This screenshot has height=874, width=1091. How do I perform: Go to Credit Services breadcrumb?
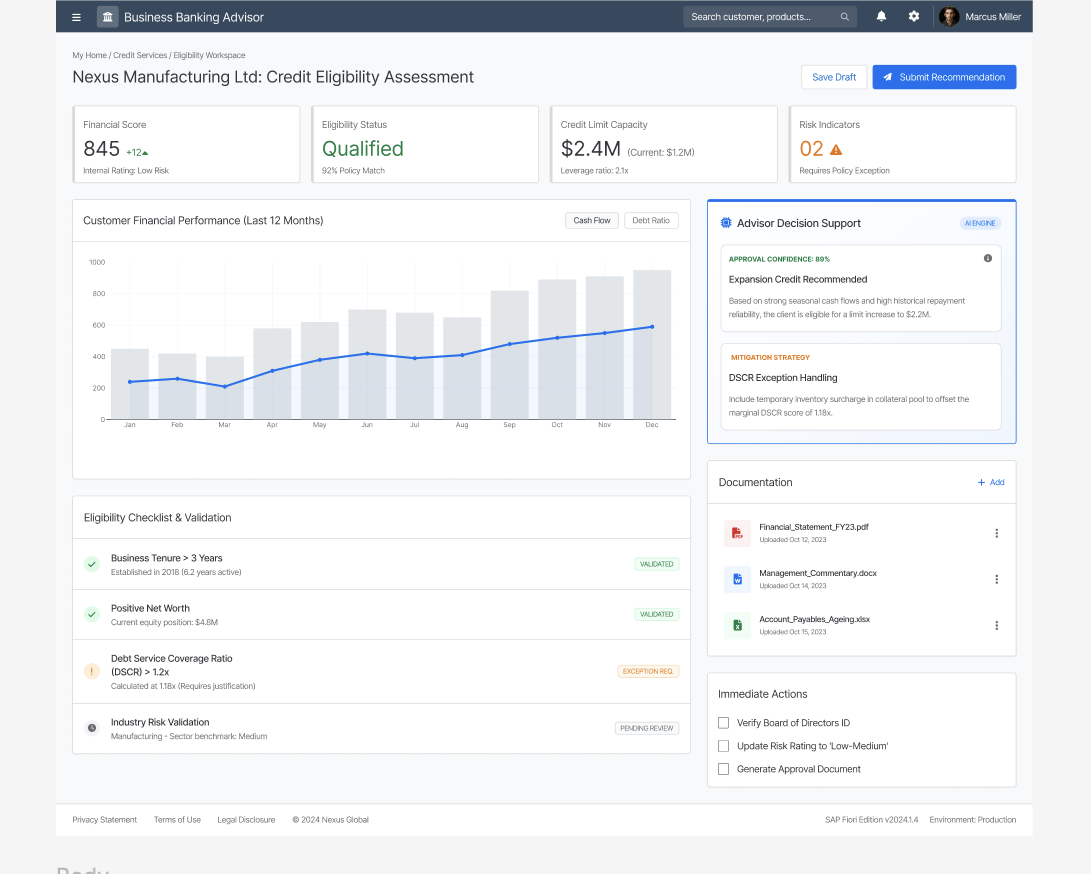tap(140, 56)
